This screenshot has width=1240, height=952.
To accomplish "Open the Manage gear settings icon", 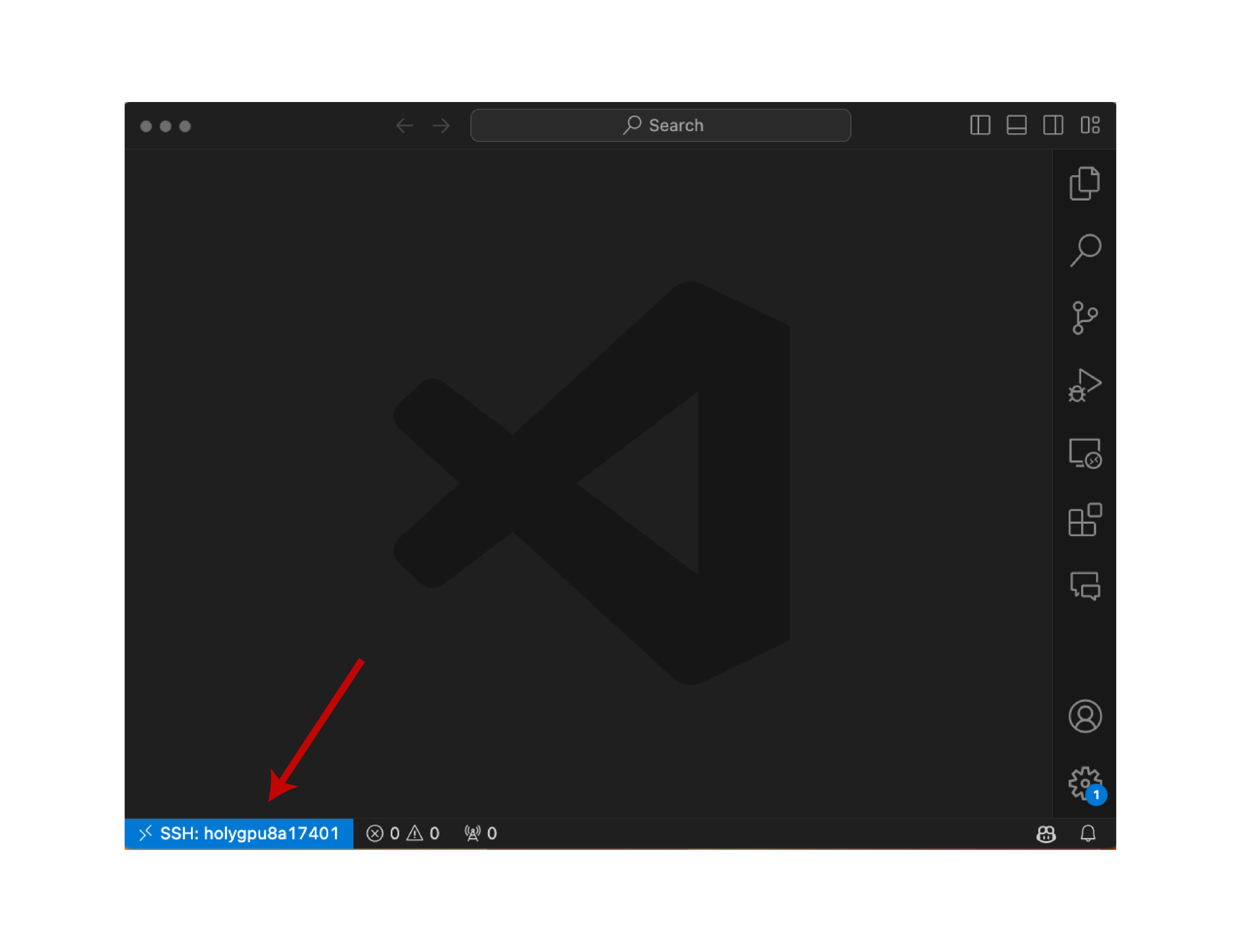I will click(1085, 784).
